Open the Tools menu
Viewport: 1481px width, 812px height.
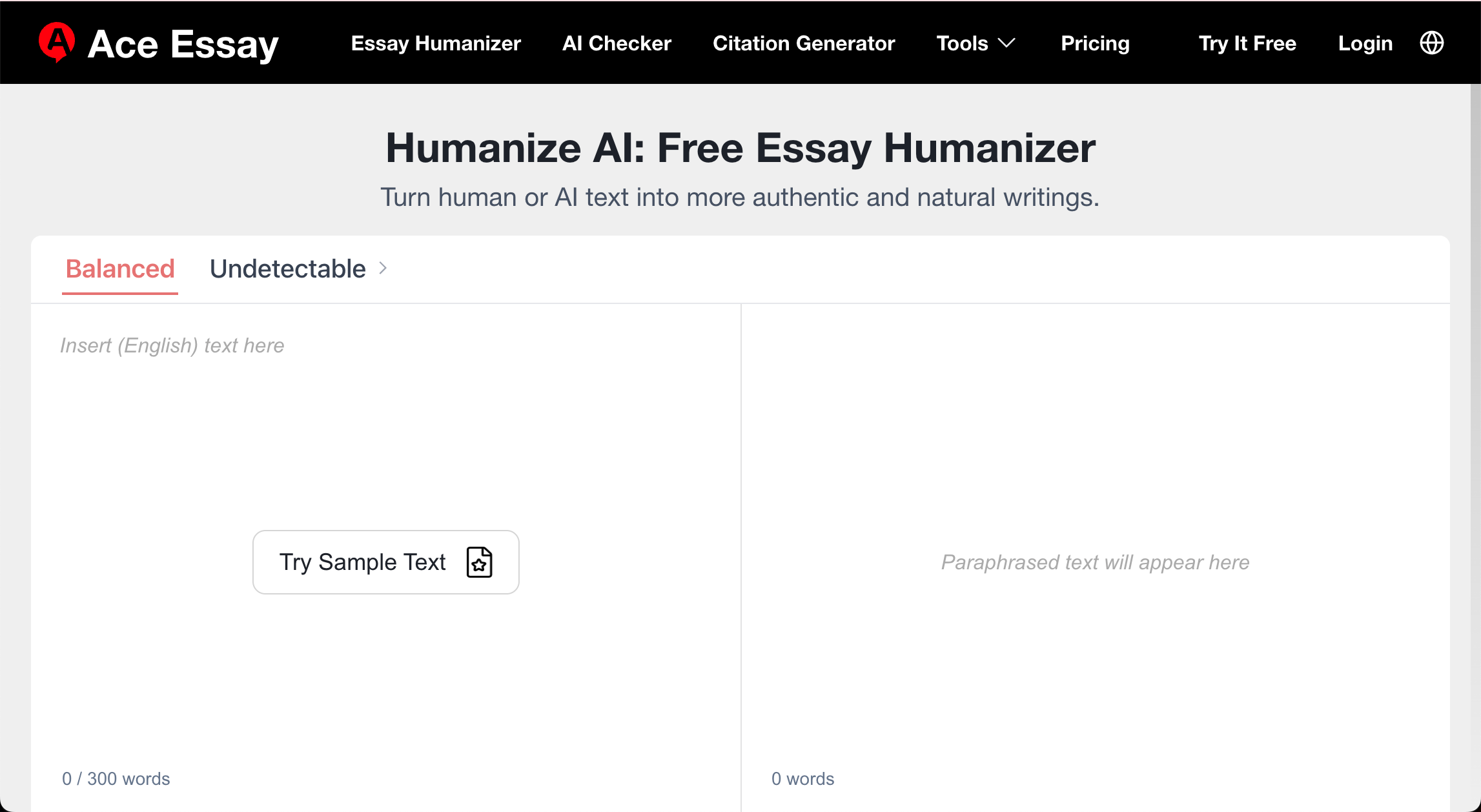(976, 43)
